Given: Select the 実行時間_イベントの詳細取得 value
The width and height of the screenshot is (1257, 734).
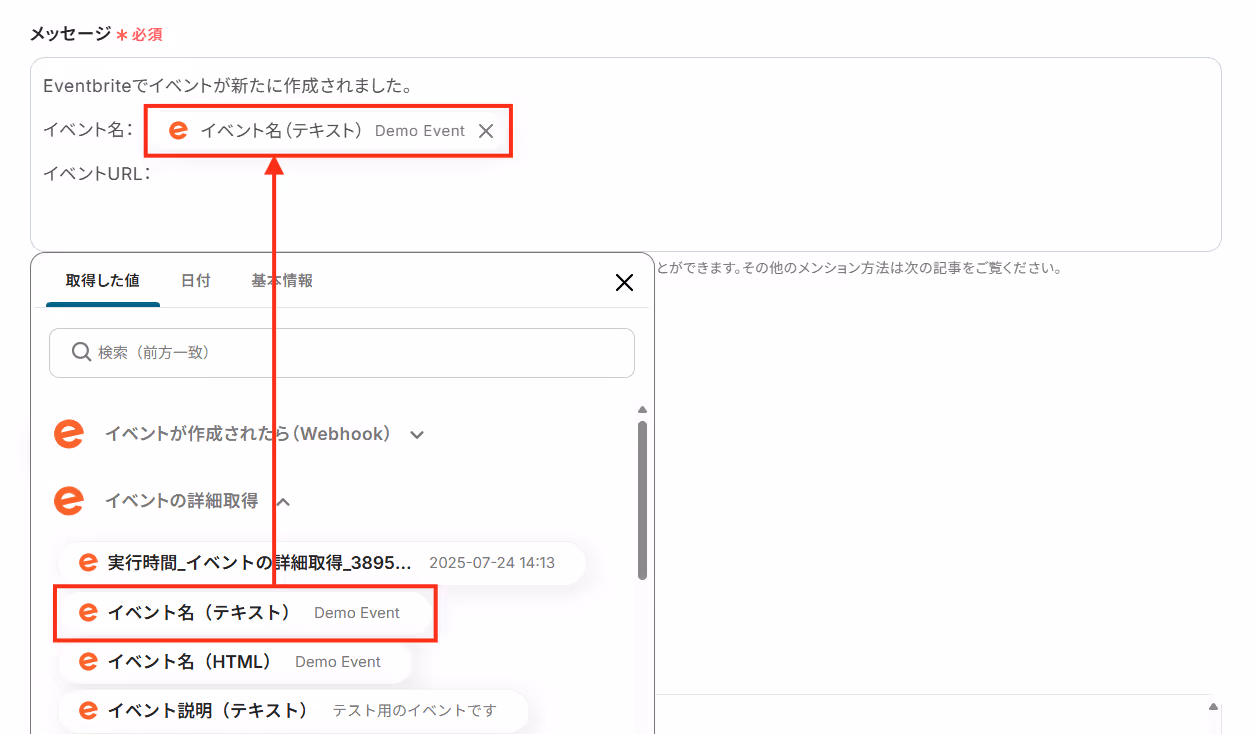Looking at the screenshot, I should click(321, 563).
